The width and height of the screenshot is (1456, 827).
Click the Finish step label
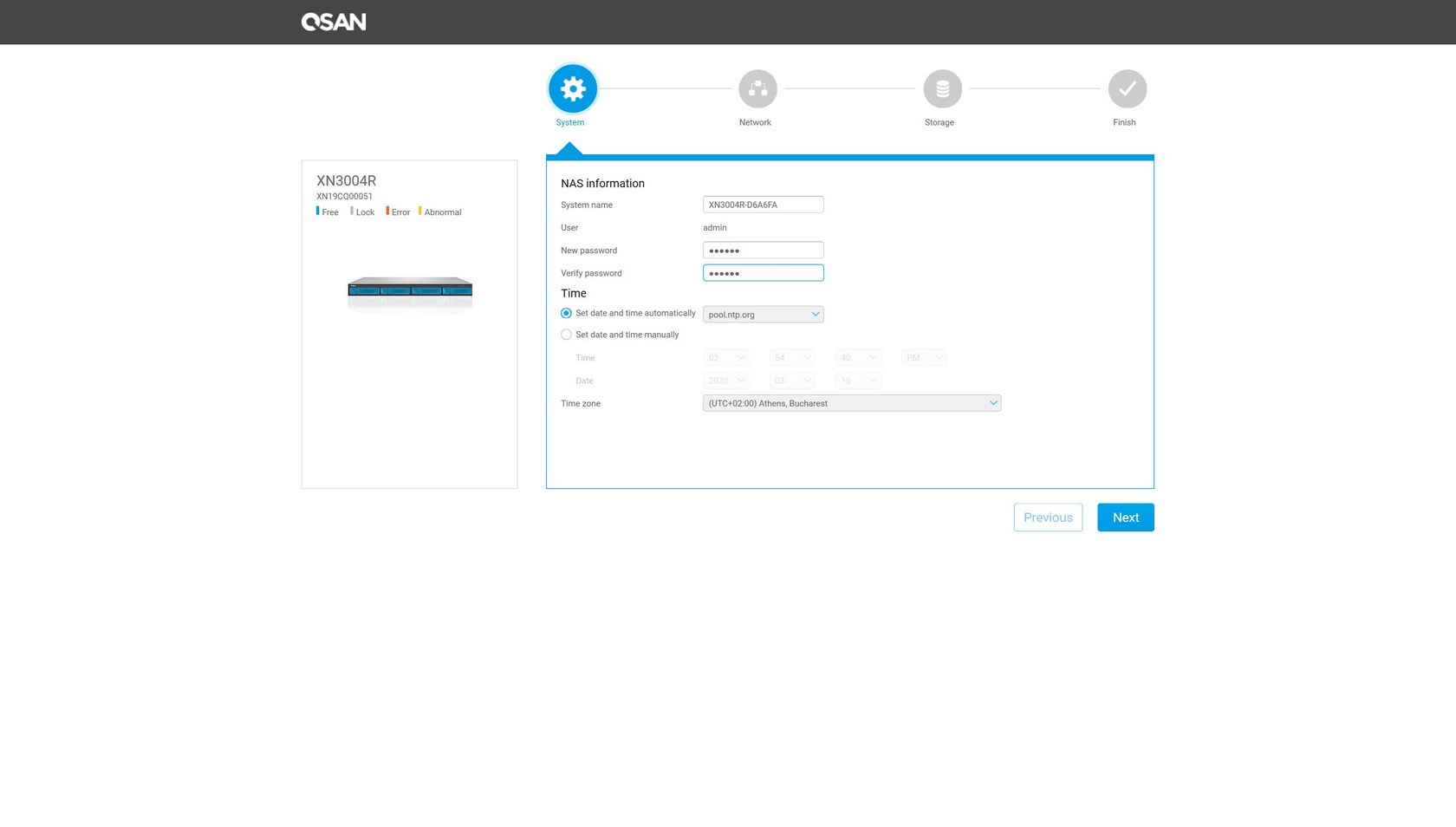coord(1124,122)
